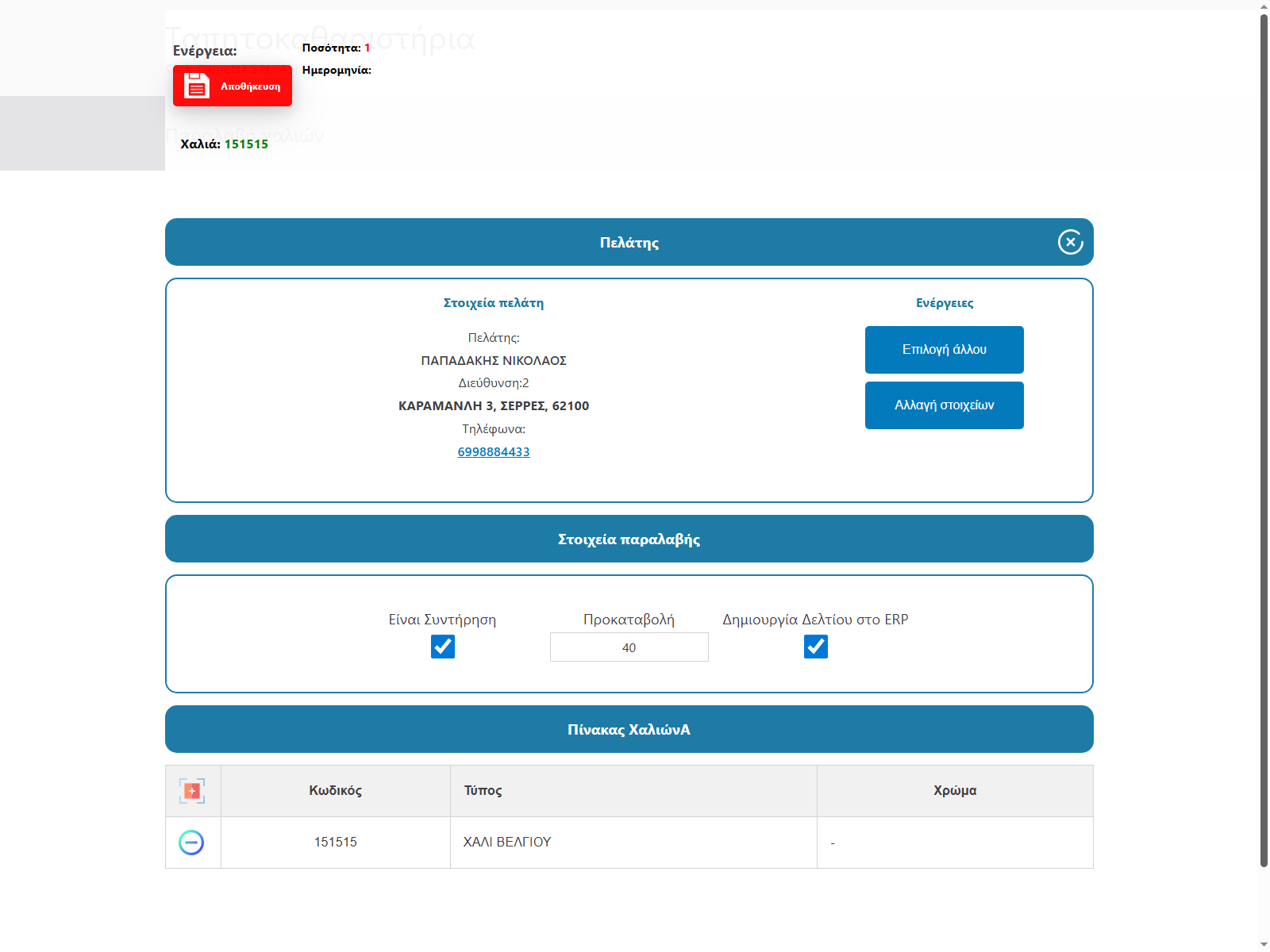This screenshot has height=952, width=1270.
Task: Close the Πελάτης panel with the X icon
Action: [1070, 242]
